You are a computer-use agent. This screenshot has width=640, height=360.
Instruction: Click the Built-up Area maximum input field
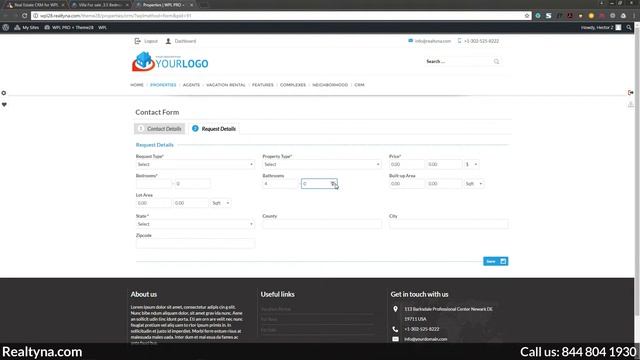444,184
